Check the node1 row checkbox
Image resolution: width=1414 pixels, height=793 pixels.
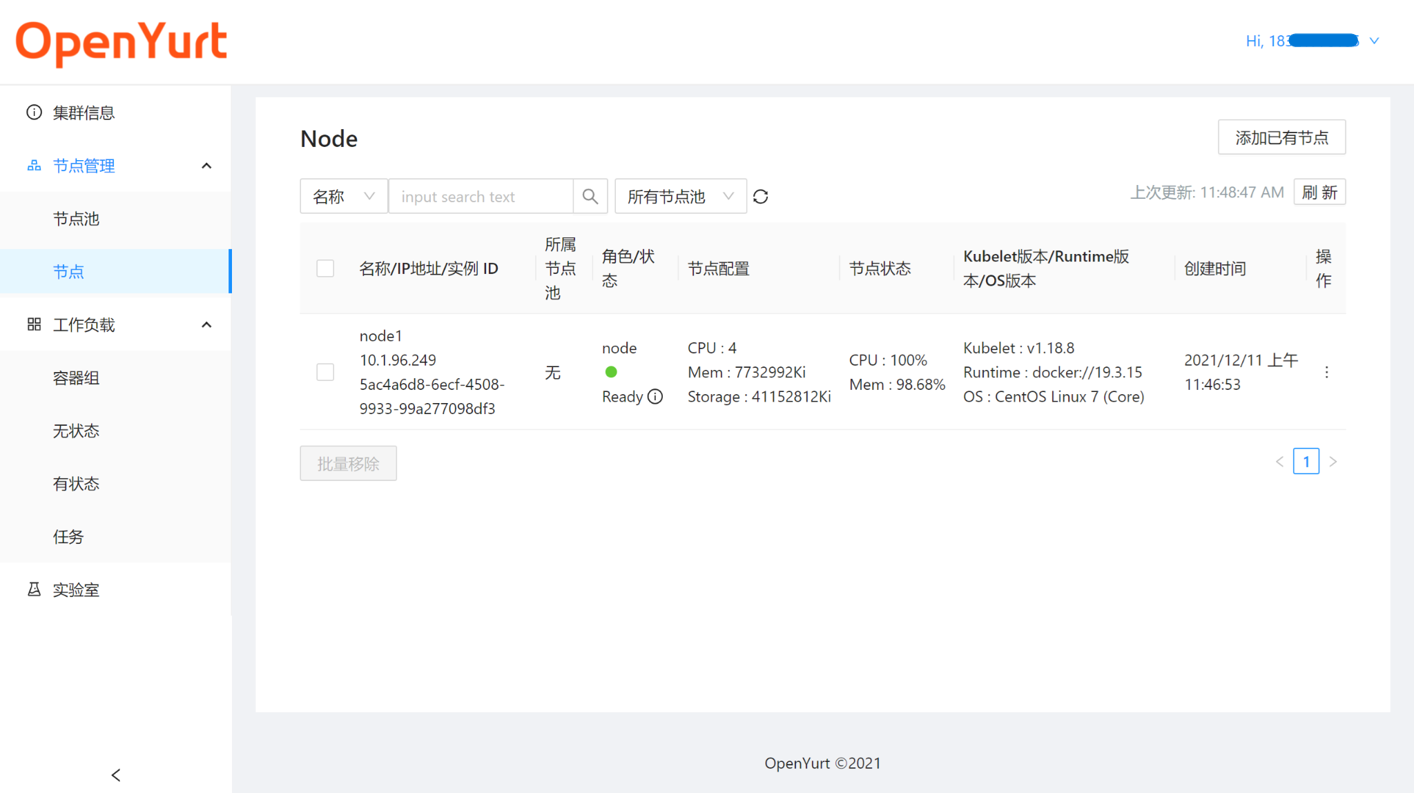tap(325, 372)
